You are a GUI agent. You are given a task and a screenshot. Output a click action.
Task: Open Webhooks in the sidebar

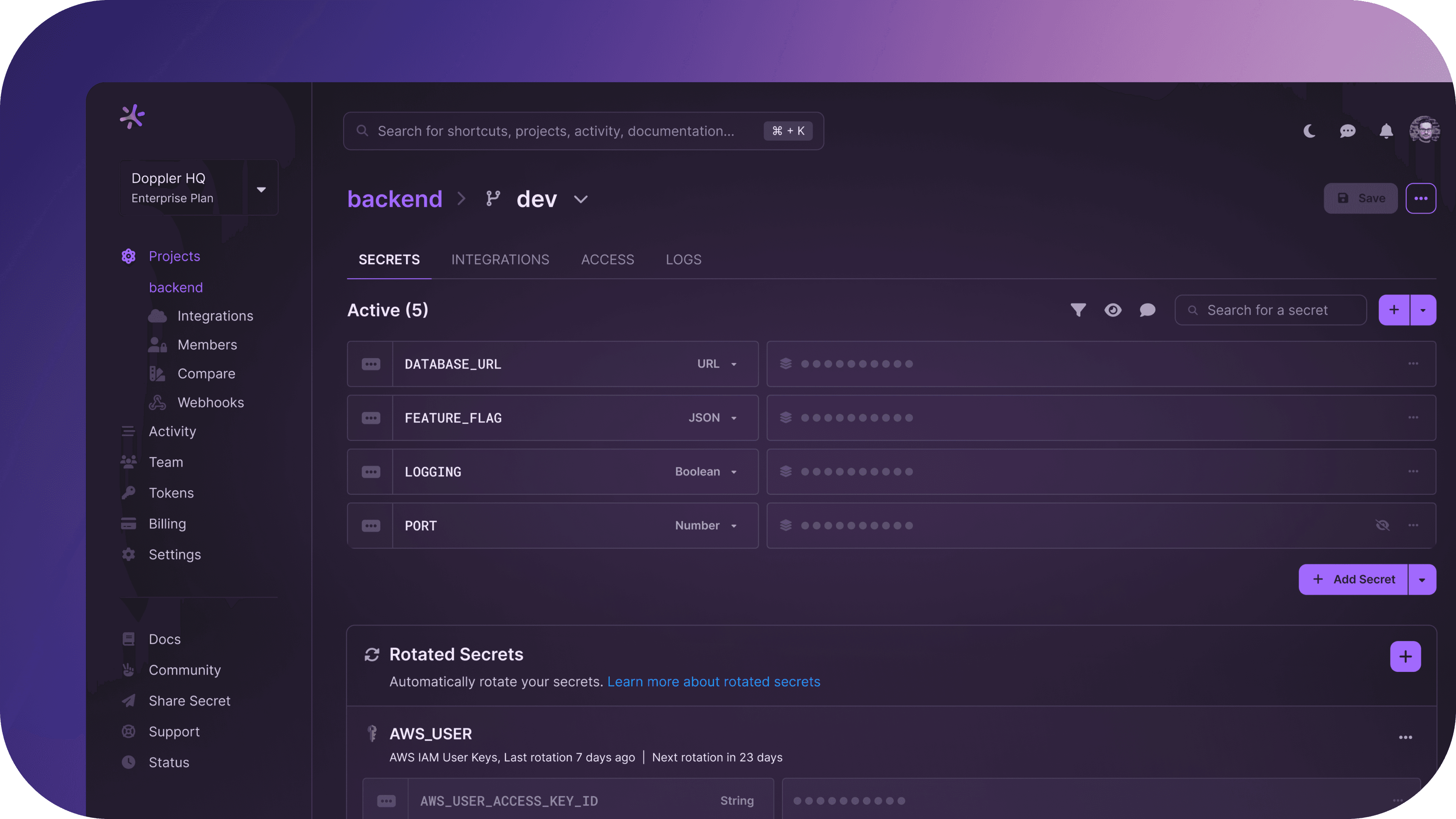(x=211, y=402)
